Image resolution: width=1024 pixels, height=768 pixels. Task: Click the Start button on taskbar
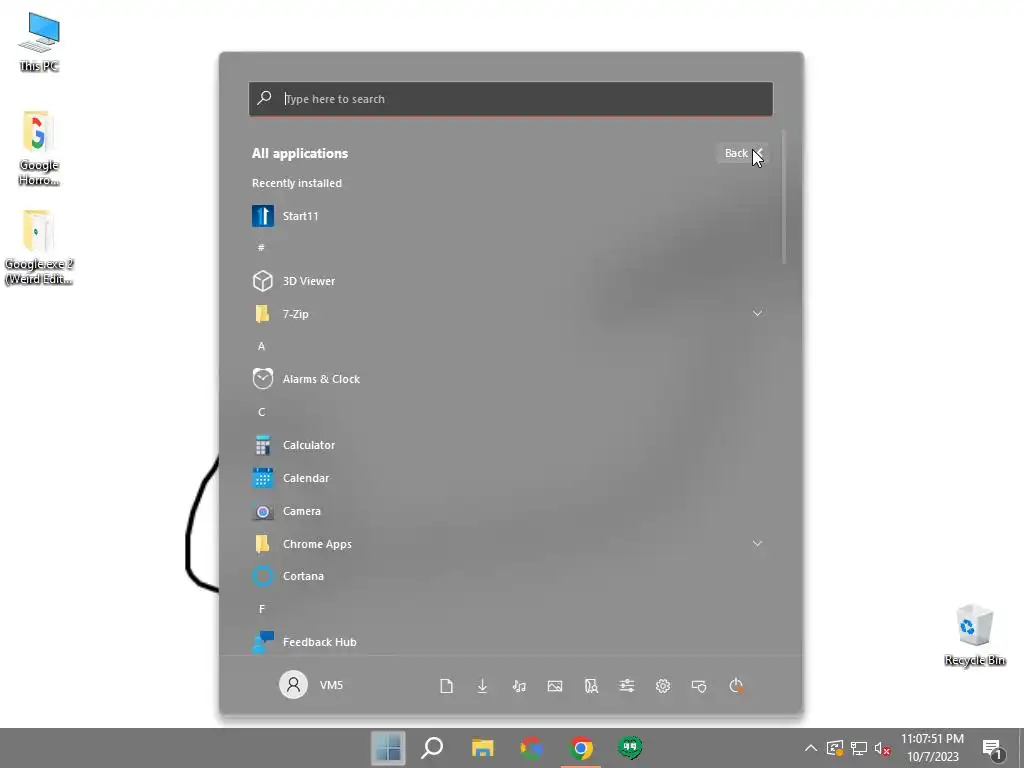[x=388, y=748]
